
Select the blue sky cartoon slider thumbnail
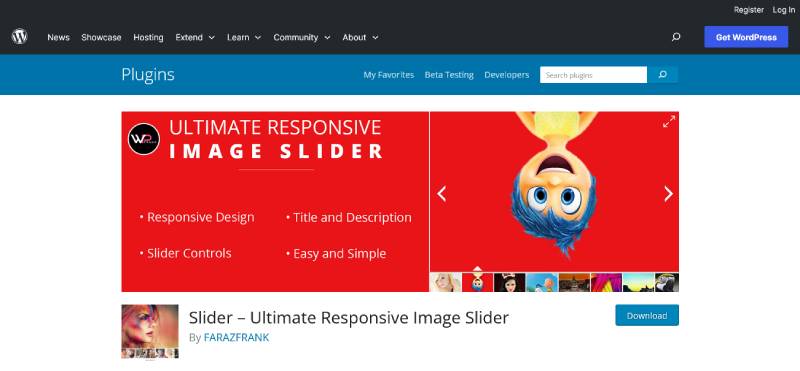tap(542, 282)
